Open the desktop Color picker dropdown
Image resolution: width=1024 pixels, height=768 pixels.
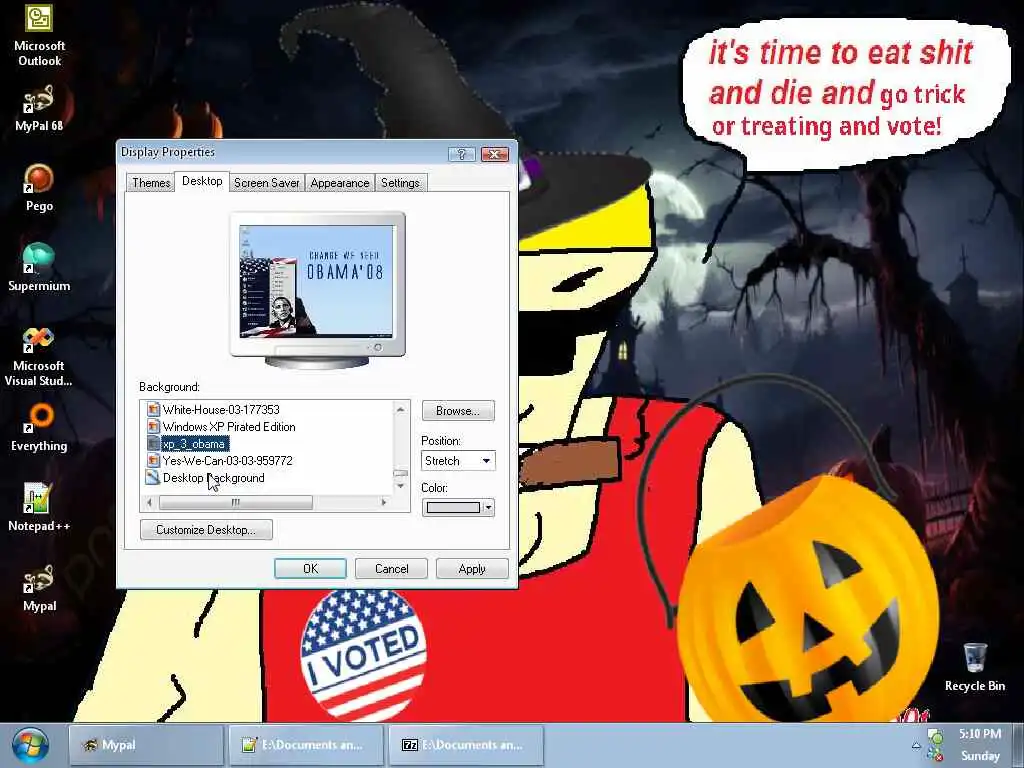tap(458, 507)
